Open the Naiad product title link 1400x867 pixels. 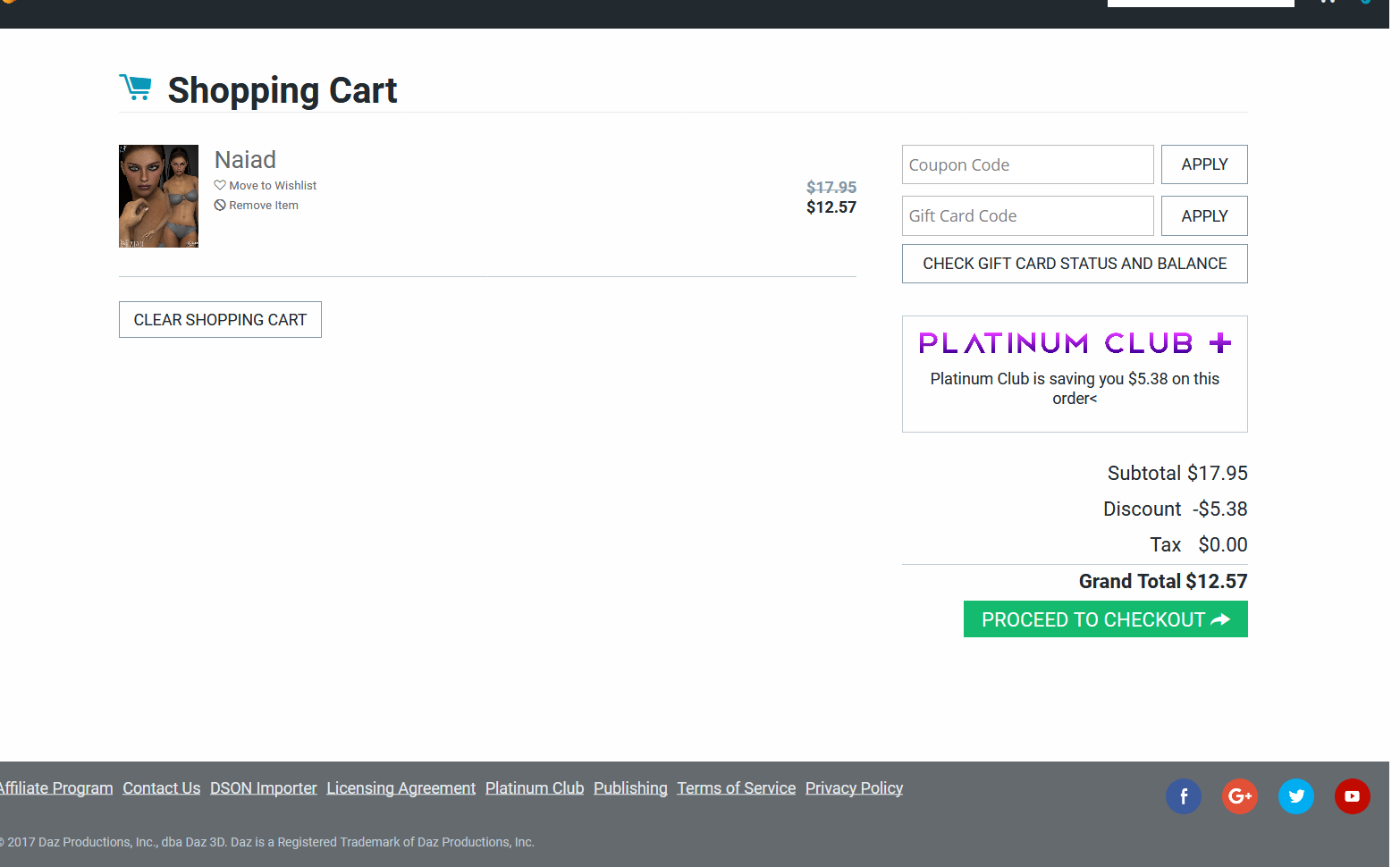pyautogui.click(x=245, y=160)
